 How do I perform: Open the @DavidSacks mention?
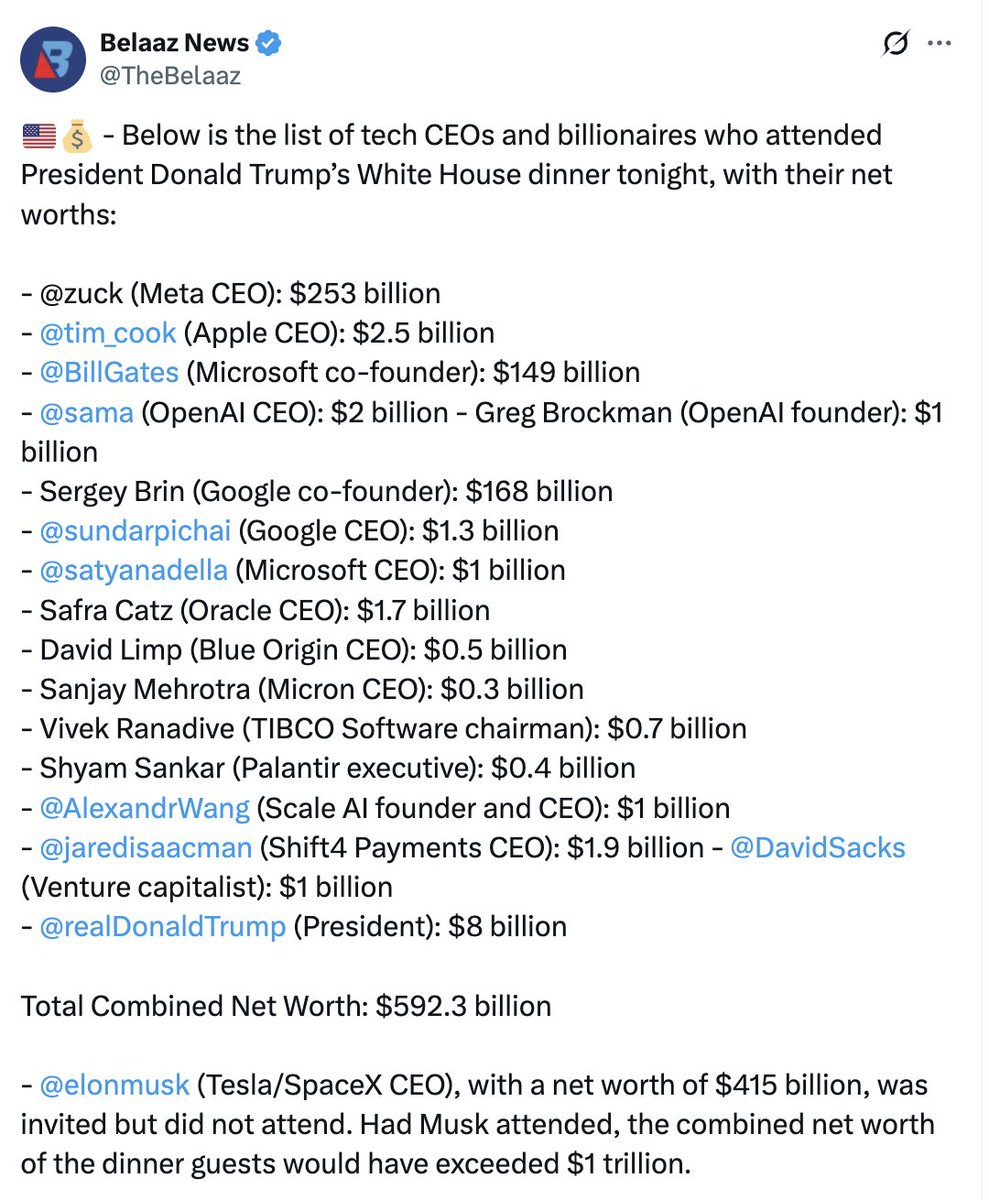817,847
